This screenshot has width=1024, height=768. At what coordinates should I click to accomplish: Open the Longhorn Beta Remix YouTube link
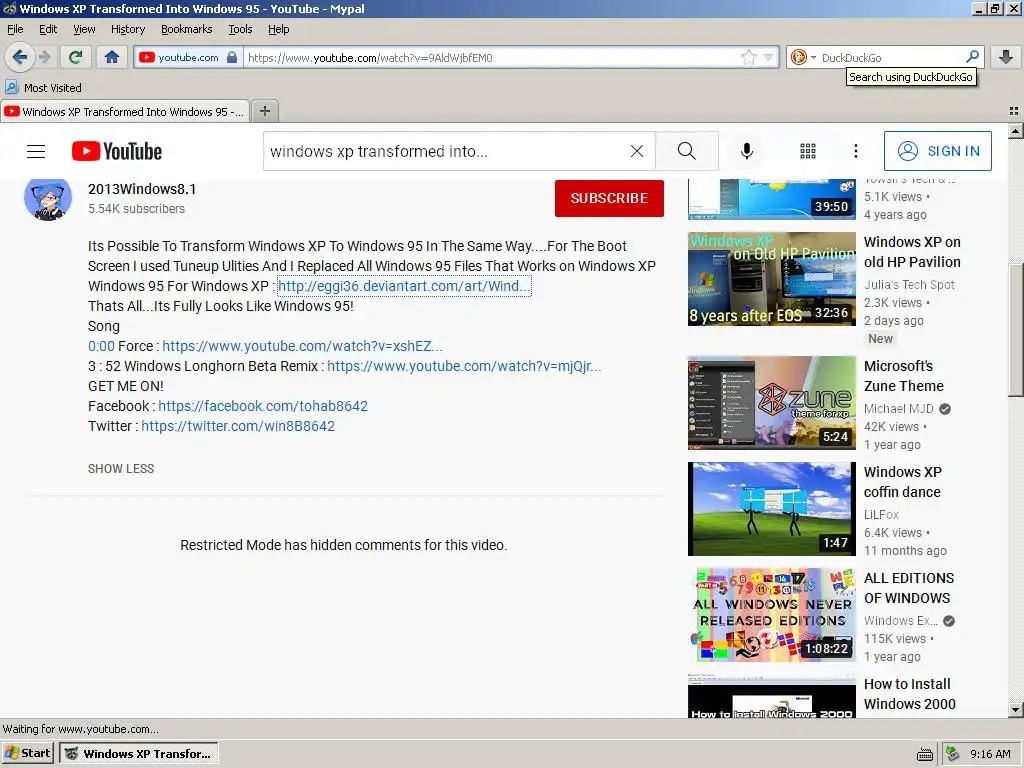[464, 366]
